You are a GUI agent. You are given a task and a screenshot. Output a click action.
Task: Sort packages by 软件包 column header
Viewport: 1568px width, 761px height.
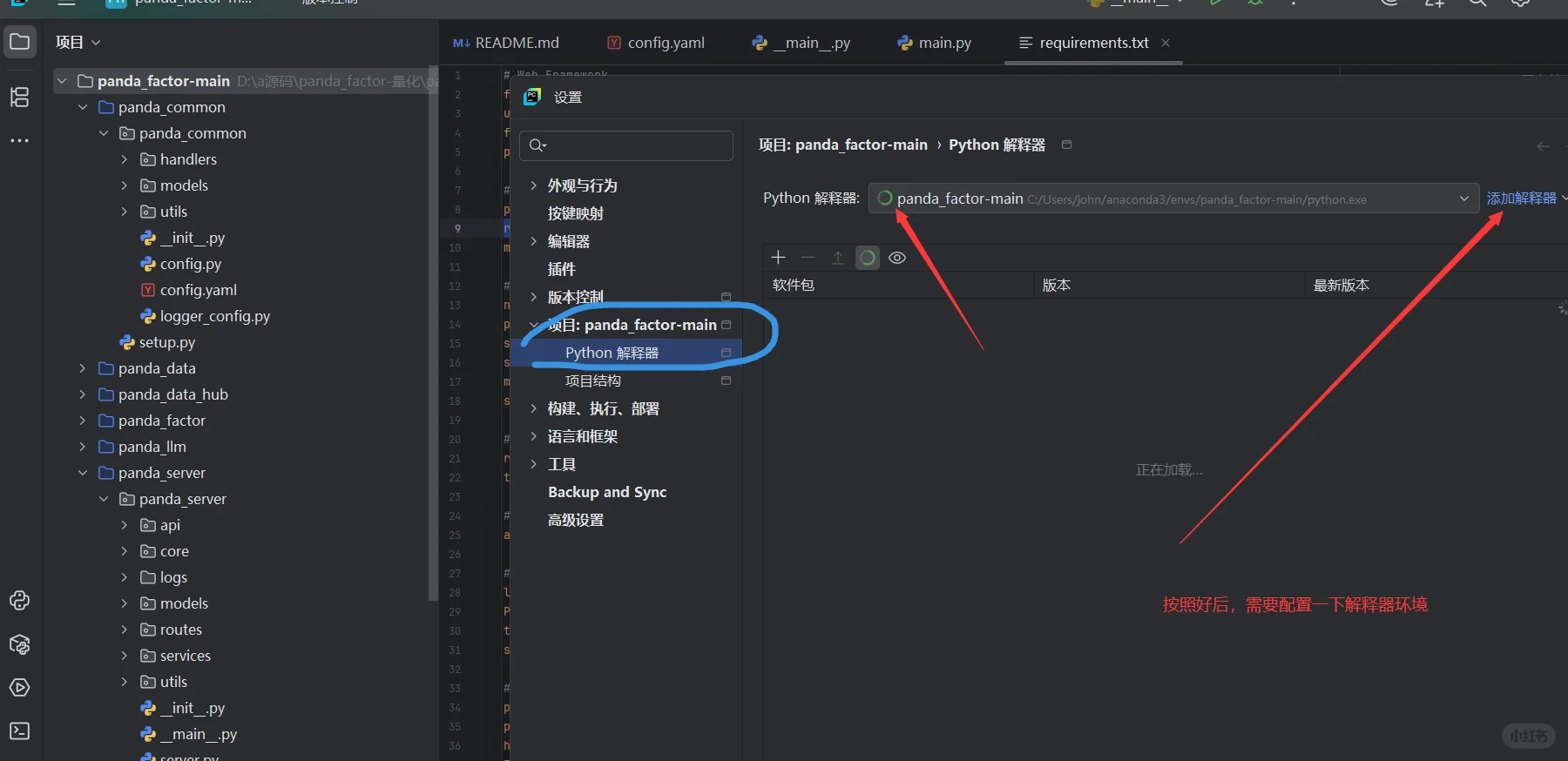pos(900,285)
